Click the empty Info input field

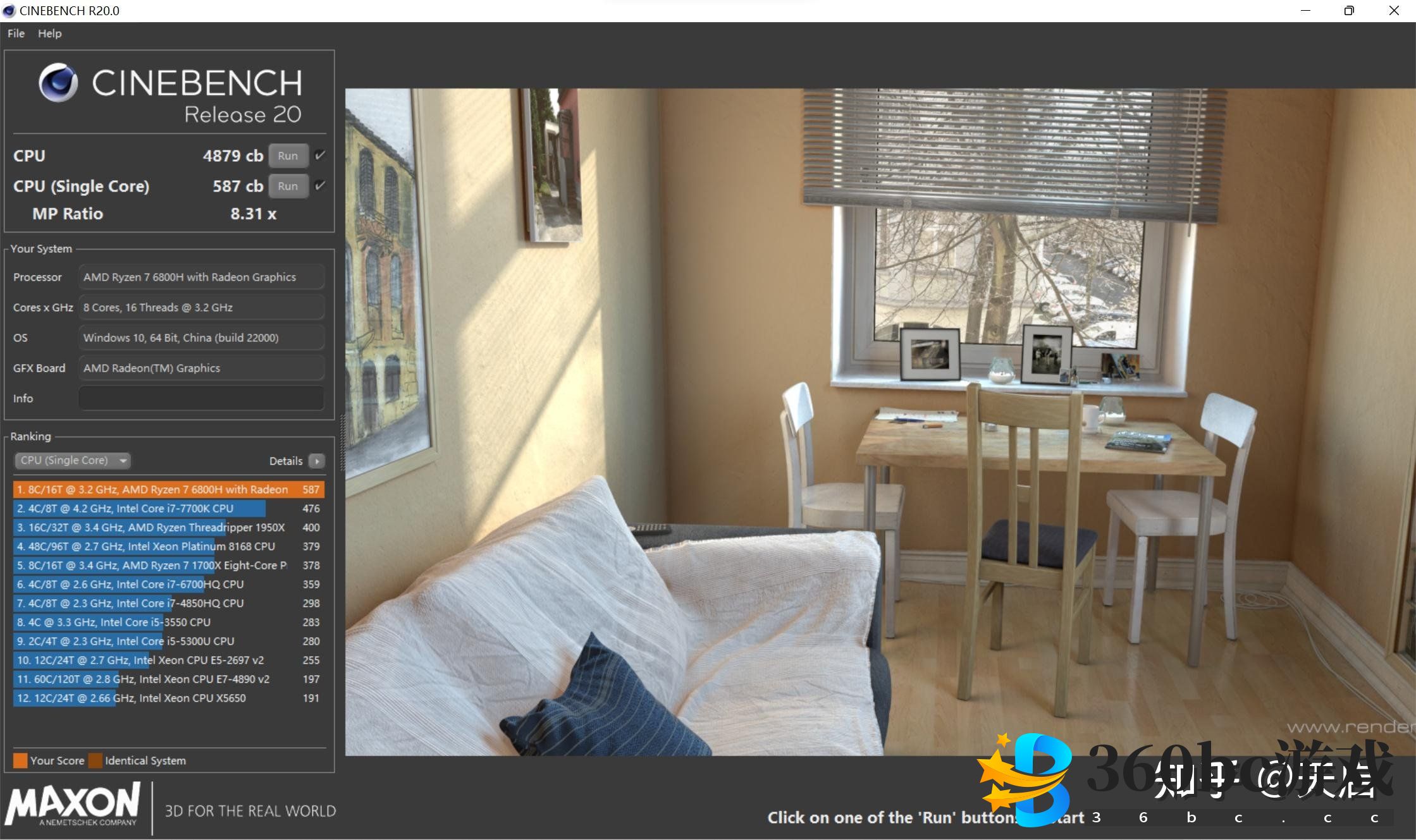[201, 398]
